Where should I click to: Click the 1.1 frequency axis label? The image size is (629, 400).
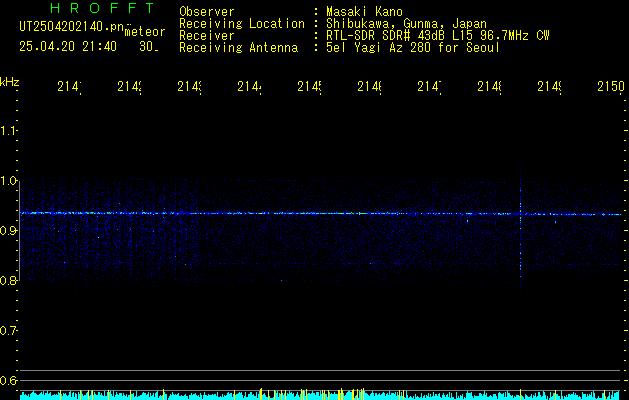coord(8,130)
